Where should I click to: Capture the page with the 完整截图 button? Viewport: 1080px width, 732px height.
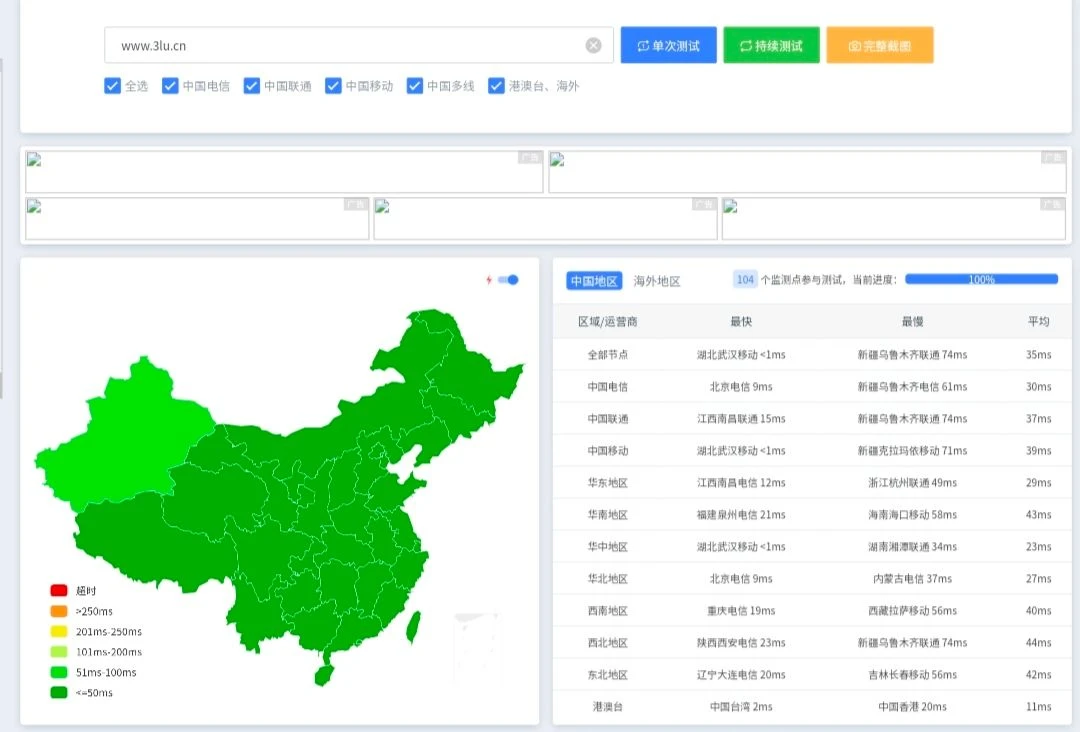click(879, 45)
